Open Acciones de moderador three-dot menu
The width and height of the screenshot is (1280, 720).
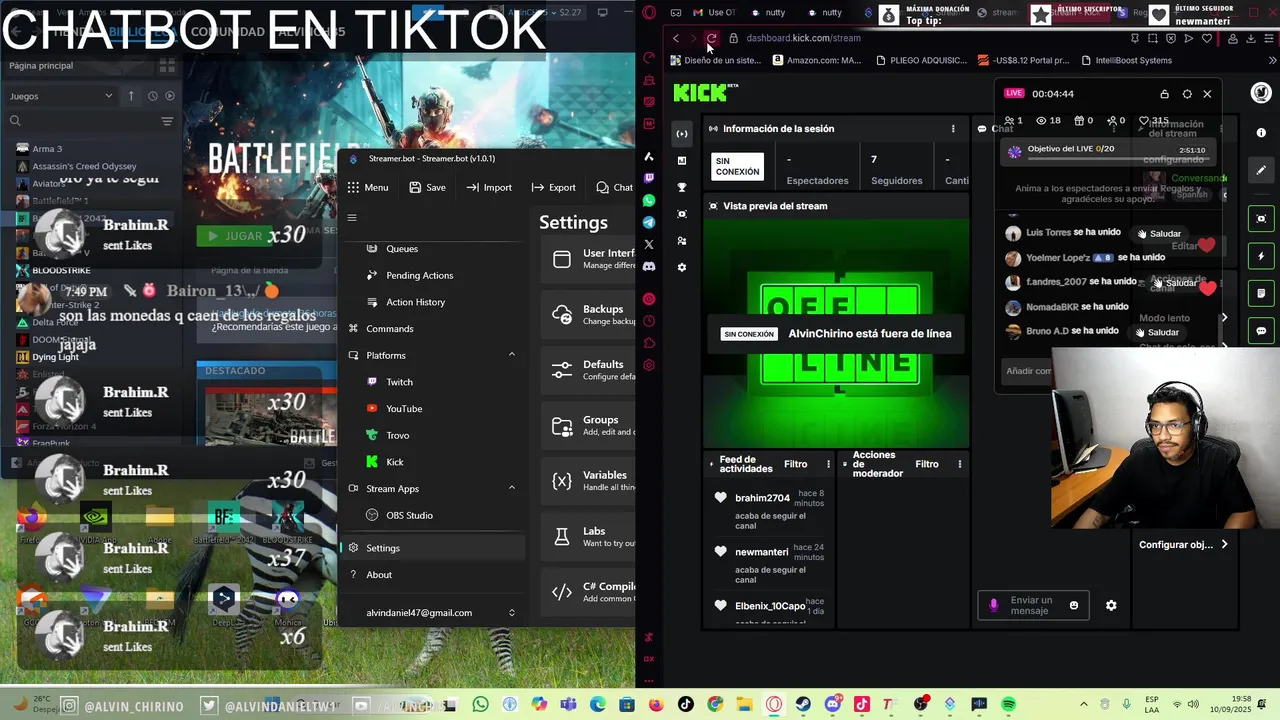(959, 464)
